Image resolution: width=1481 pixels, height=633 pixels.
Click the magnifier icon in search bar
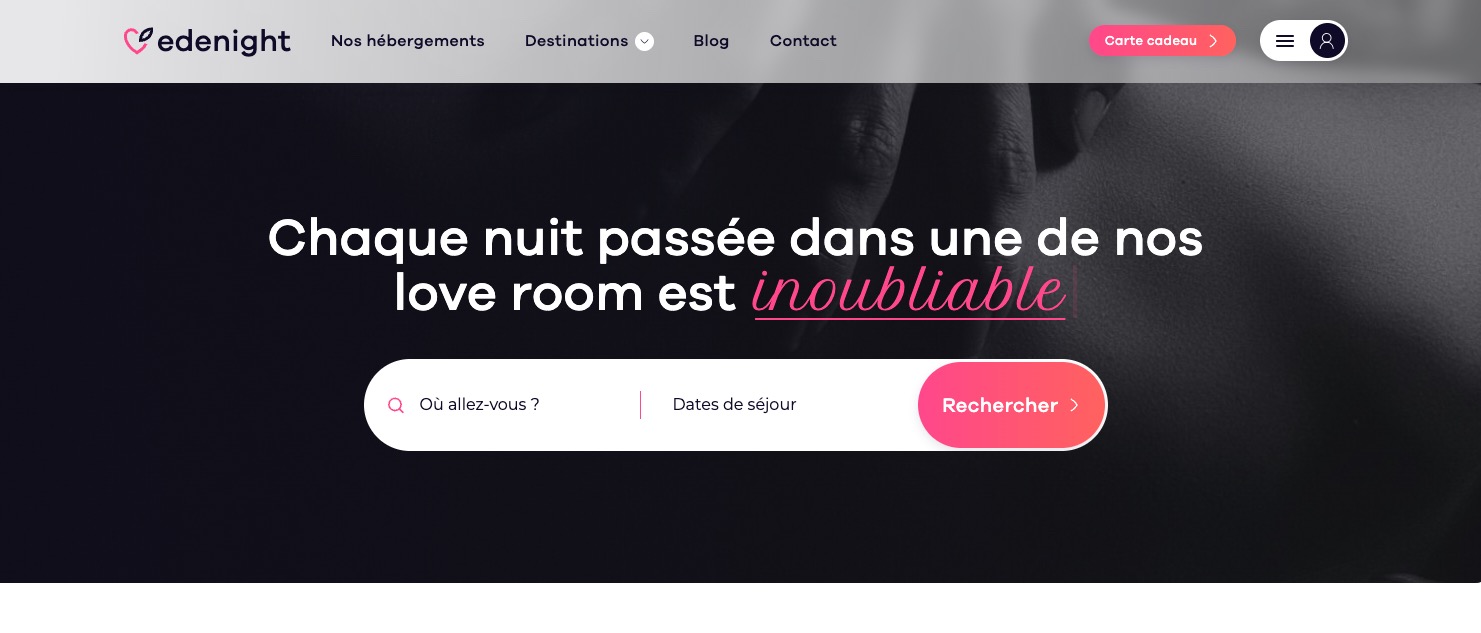[x=396, y=405]
